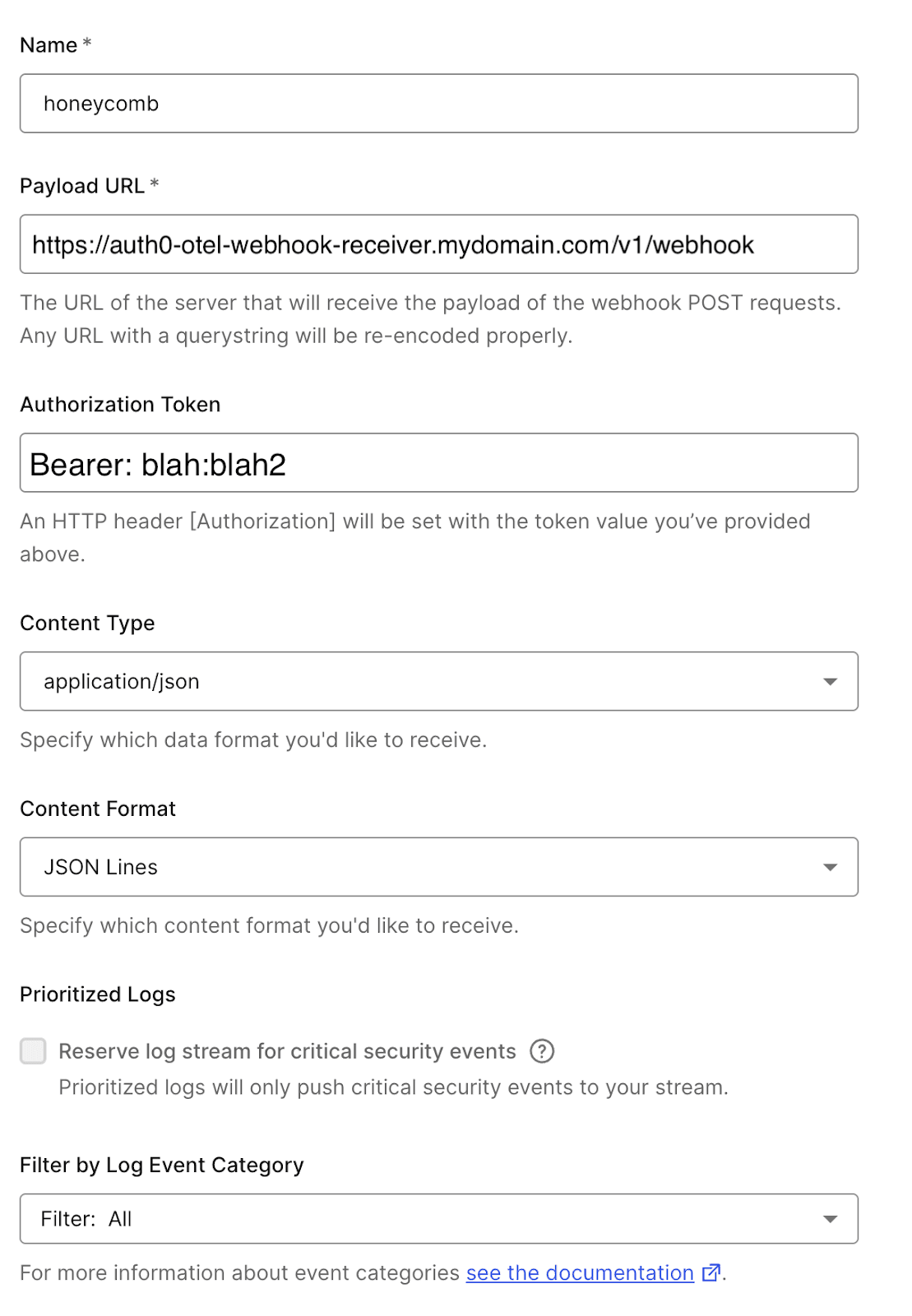Click the 'Content Type' label
Screen dimensions: 912x1316
coord(87,623)
